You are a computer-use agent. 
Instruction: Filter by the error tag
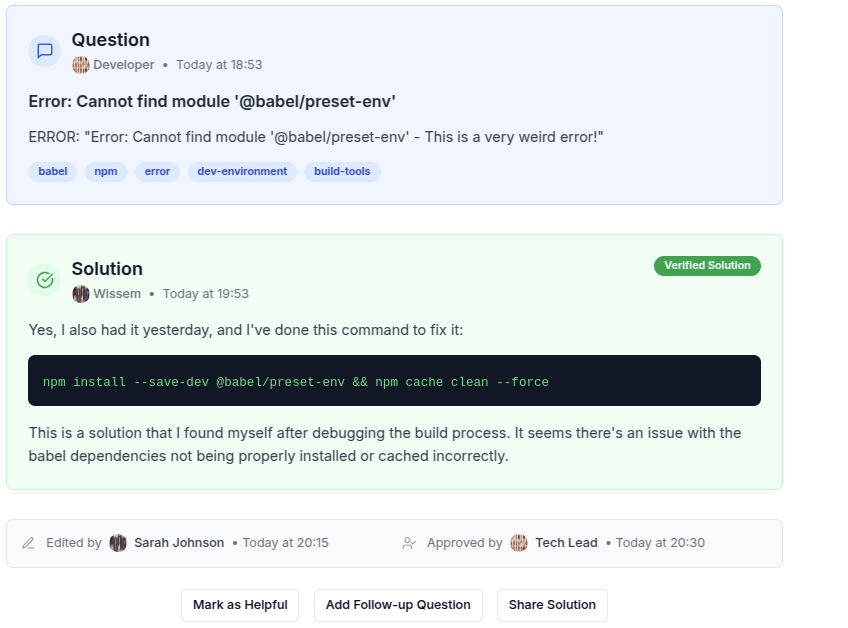(x=158, y=172)
